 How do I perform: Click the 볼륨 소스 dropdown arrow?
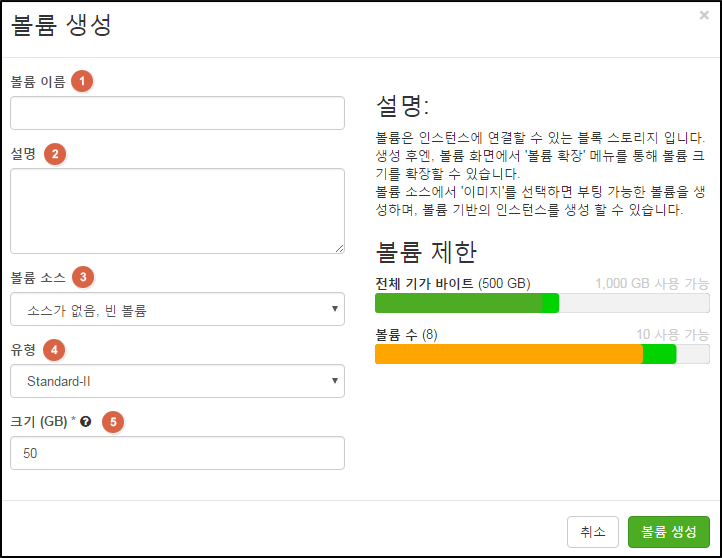click(335, 308)
